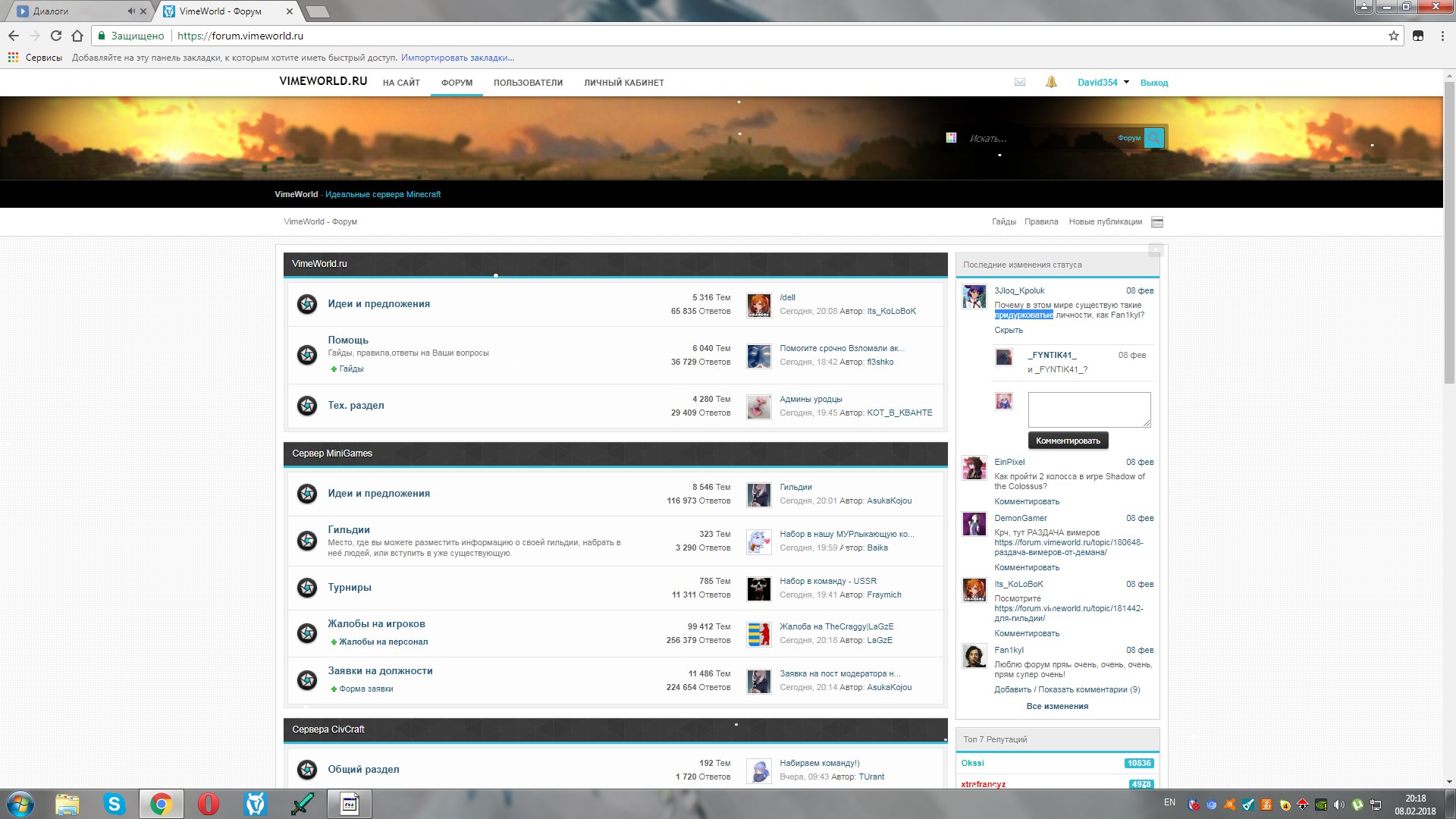The image size is (1456, 819).
Task: Bookmark this page with the star icon
Action: point(1393,36)
